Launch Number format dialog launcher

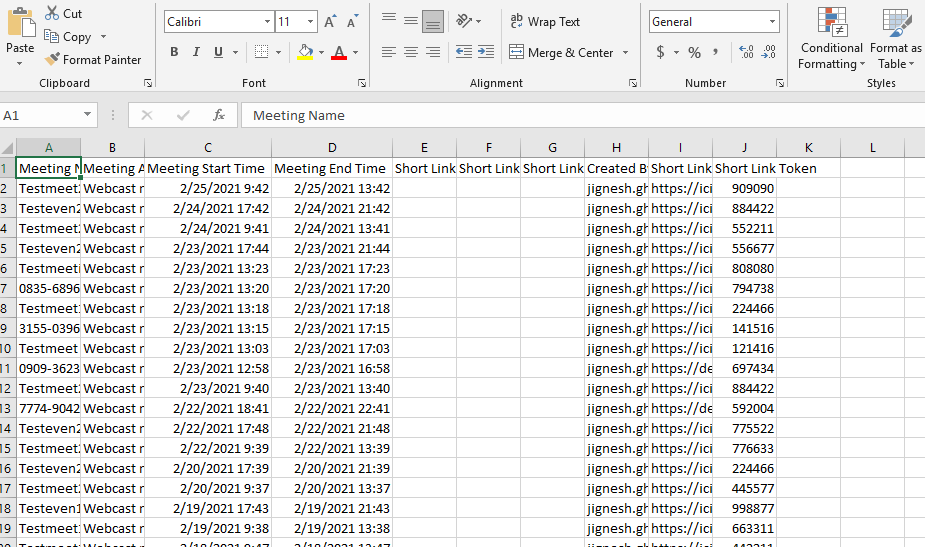(x=780, y=83)
